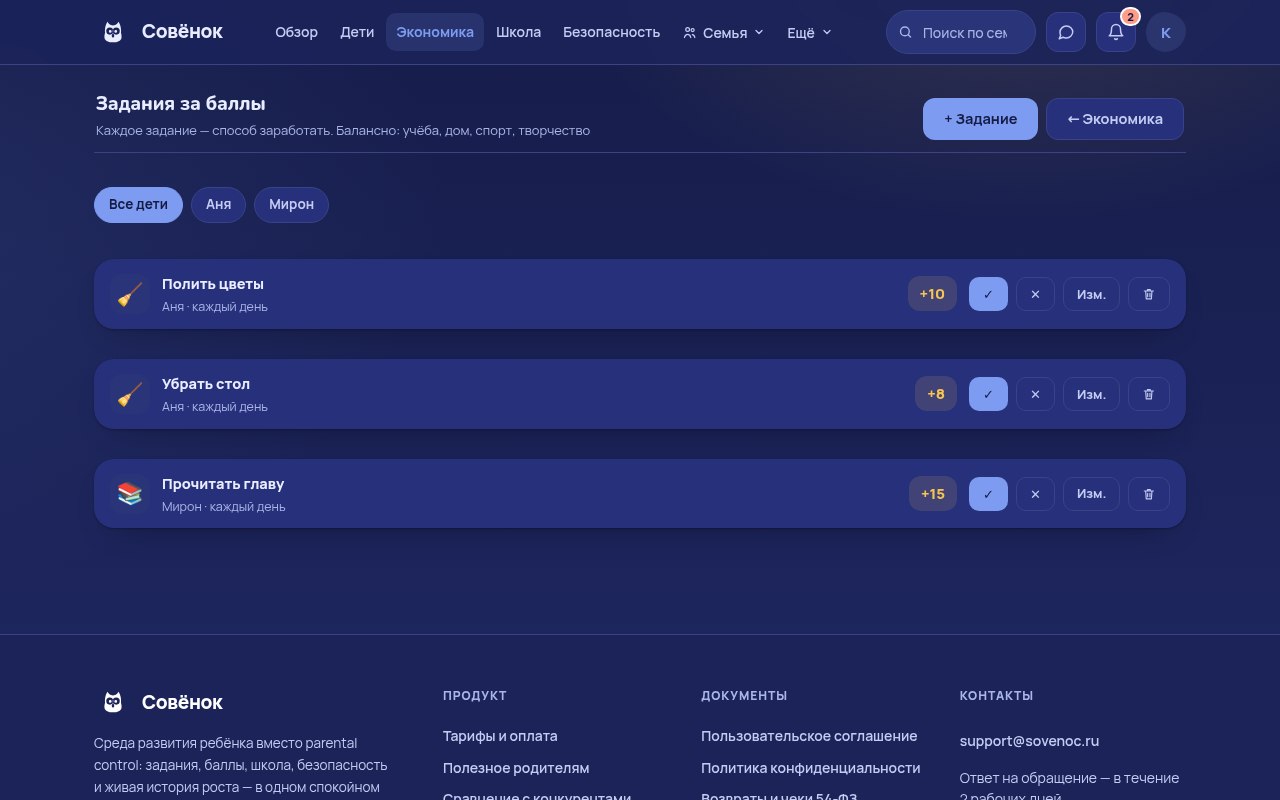Delete the Полить цветы task
Viewport: 1280px width, 800px height.
point(1149,294)
